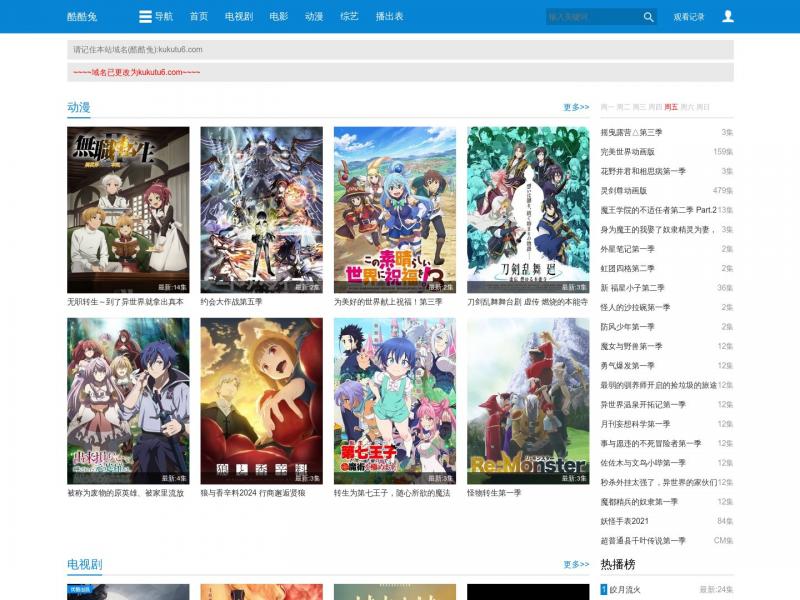Open 被称为废物的原英雄 poster
This screenshot has width=800, height=600.
point(128,401)
